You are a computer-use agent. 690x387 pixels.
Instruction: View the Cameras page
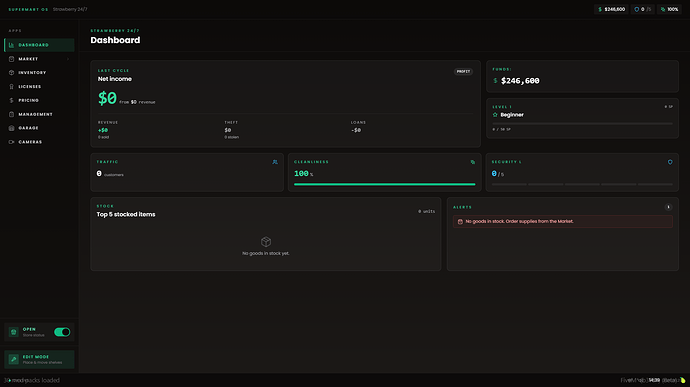[x=39, y=142]
